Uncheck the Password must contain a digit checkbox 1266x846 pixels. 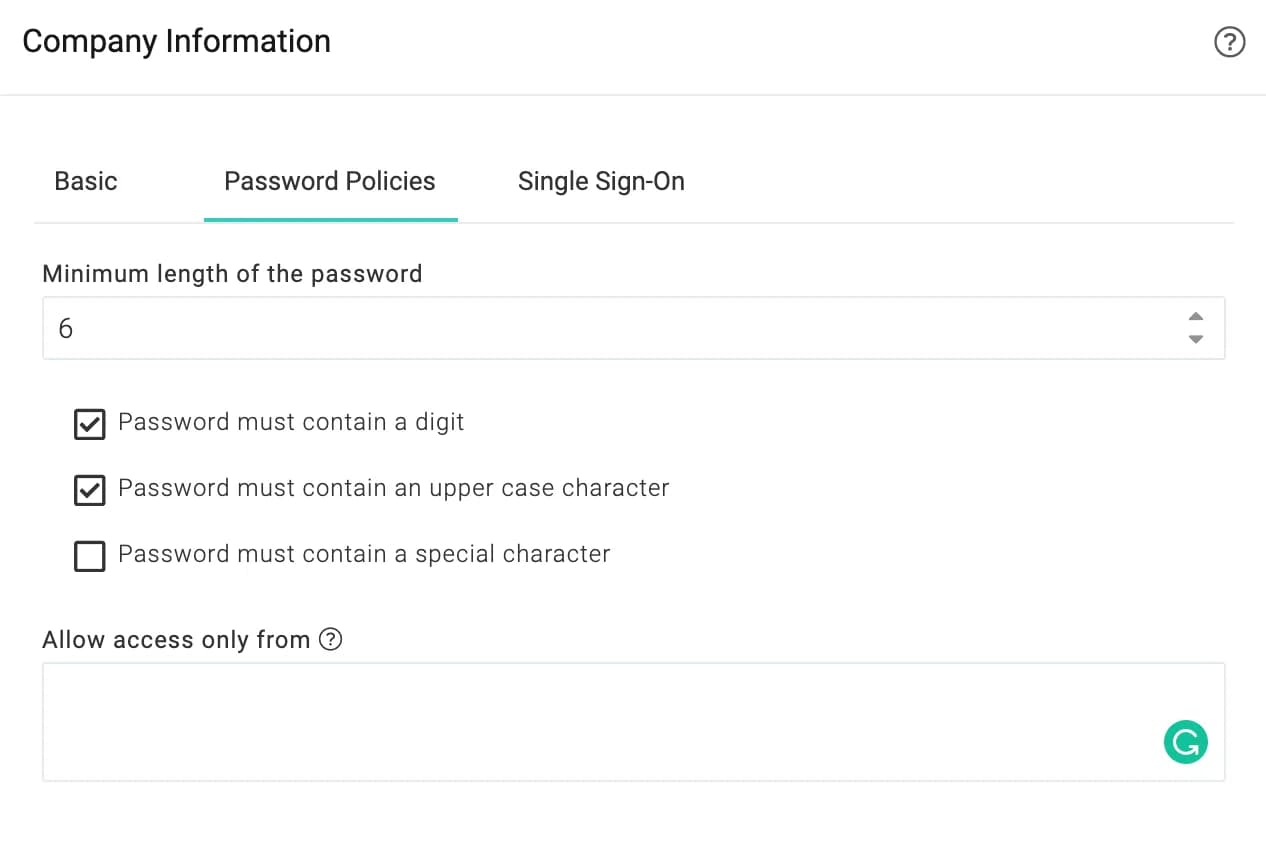point(90,424)
